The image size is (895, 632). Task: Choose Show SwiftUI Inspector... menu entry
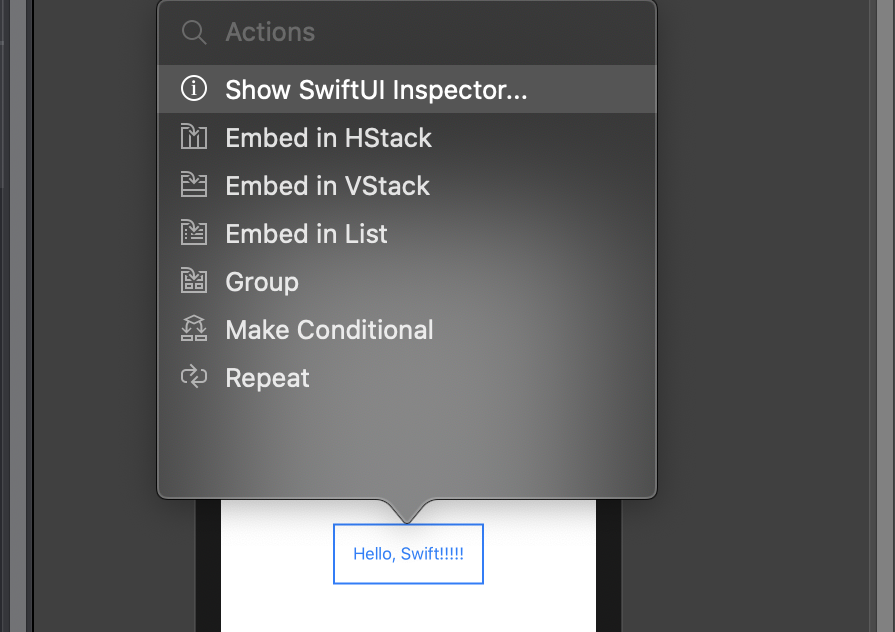pos(376,90)
